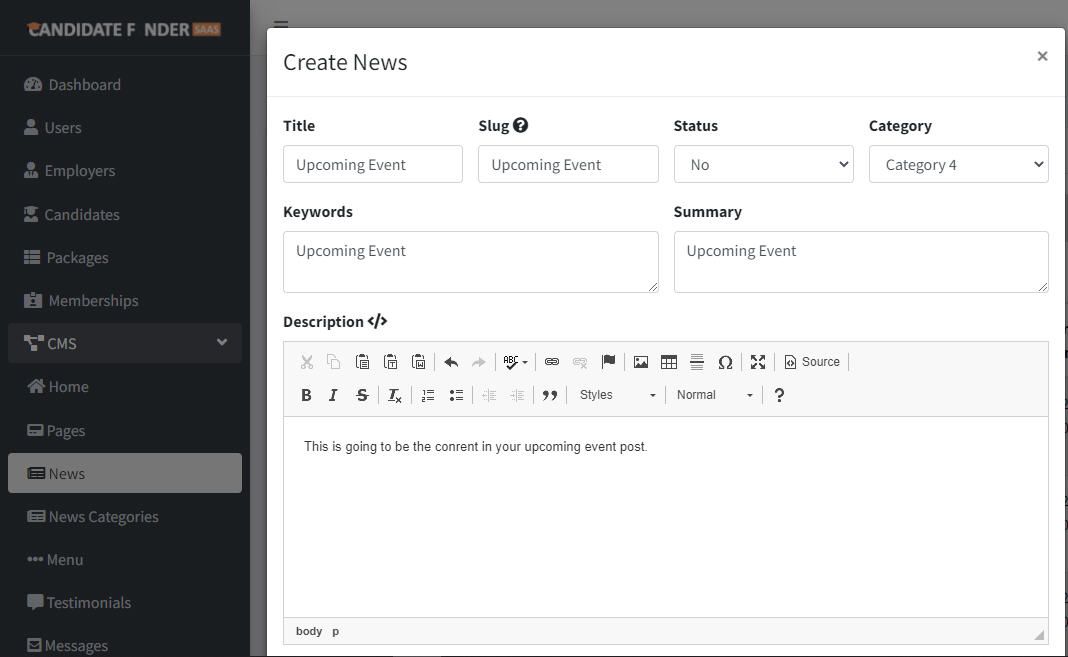Image resolution: width=1068 pixels, height=657 pixels.
Task: Click the Slug help question icon
Action: (x=520, y=125)
